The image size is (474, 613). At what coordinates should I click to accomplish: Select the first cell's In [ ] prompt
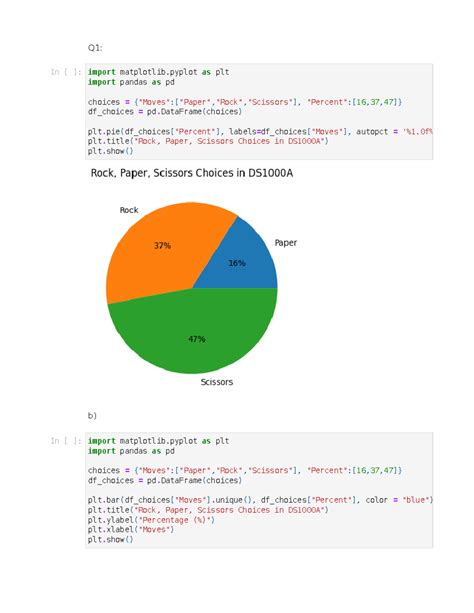pos(66,72)
